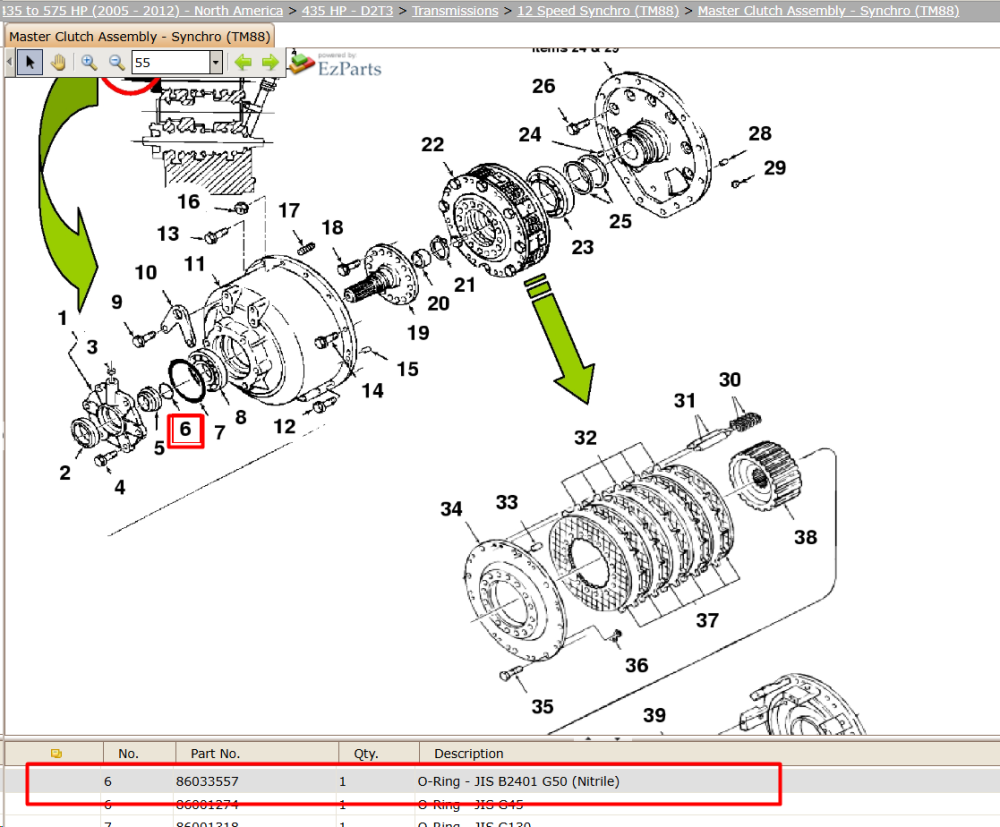This screenshot has height=827, width=1000.
Task: Open the zoom level dropdown arrow
Action: pos(216,62)
